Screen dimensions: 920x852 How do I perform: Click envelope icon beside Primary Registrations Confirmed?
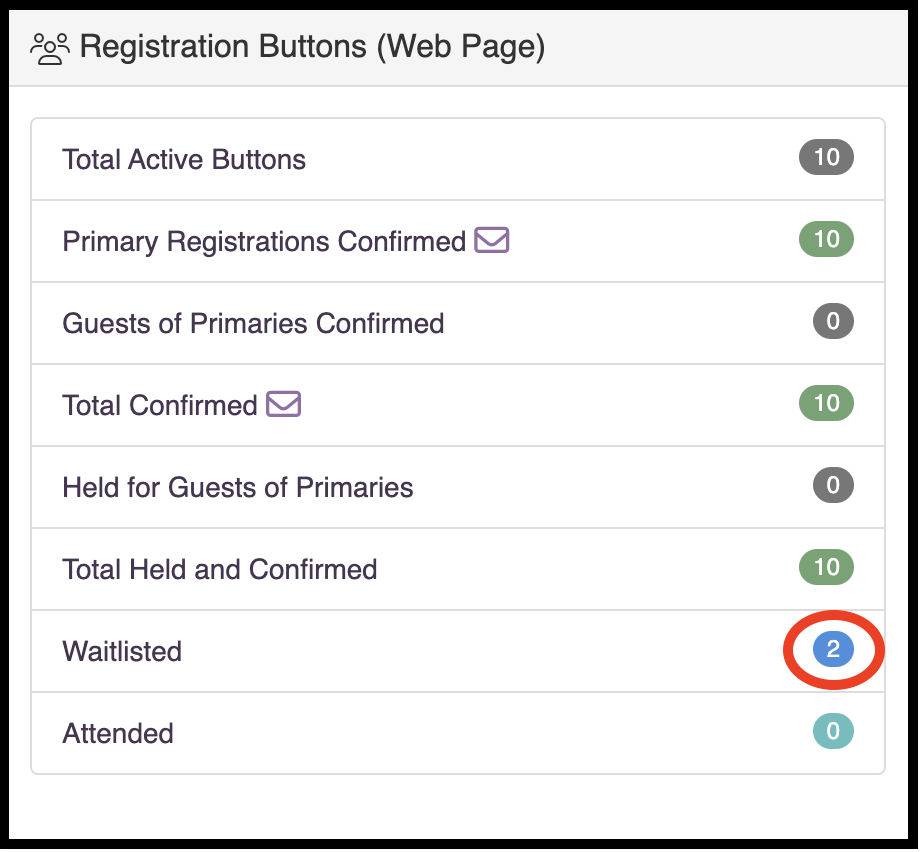(x=492, y=240)
